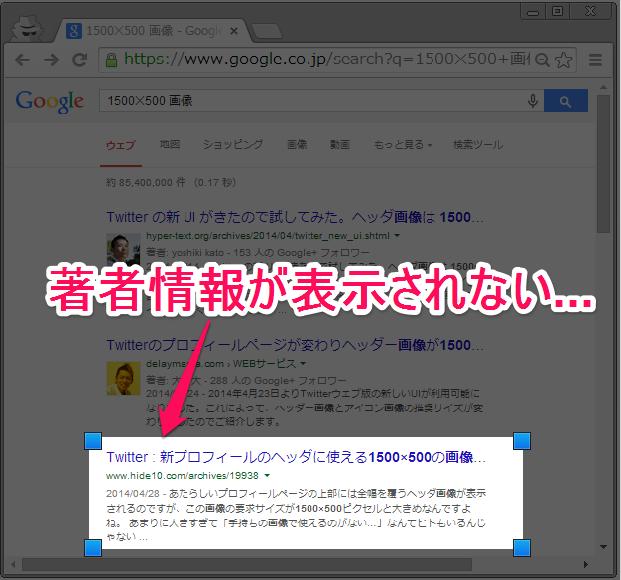Image resolution: width=621 pixels, height=580 pixels.
Task: Switch to the 画像 search tab
Action: [x=297, y=145]
